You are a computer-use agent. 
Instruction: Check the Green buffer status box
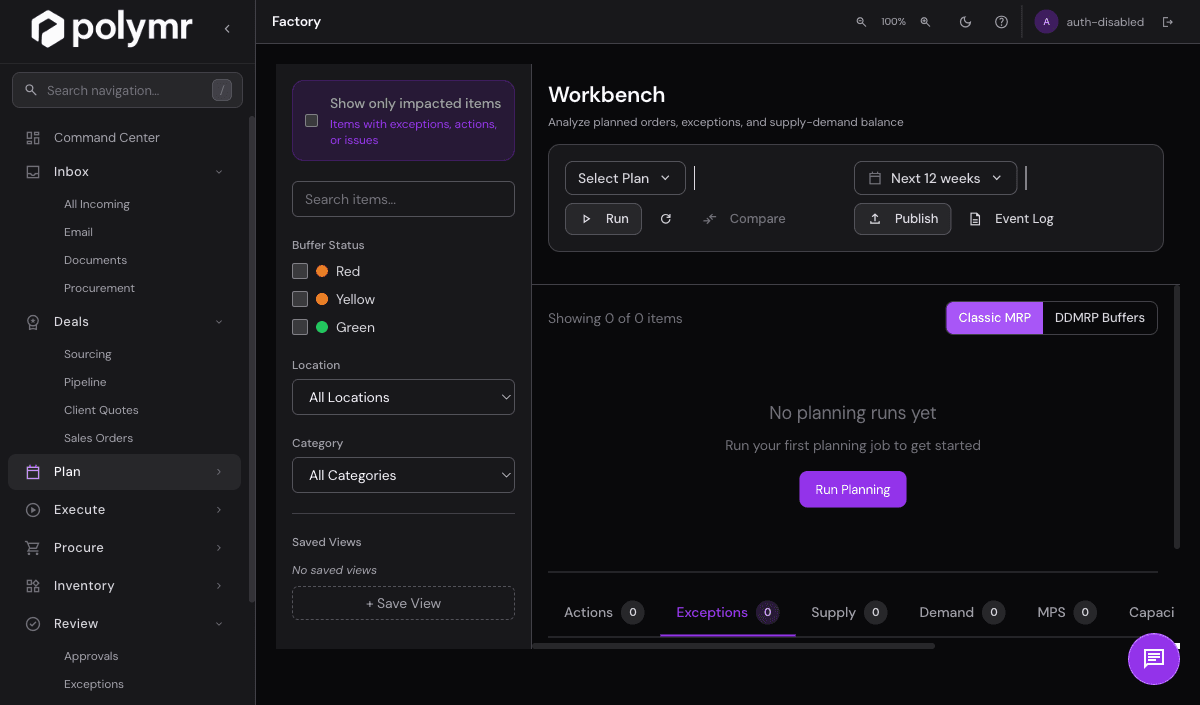[300, 327]
